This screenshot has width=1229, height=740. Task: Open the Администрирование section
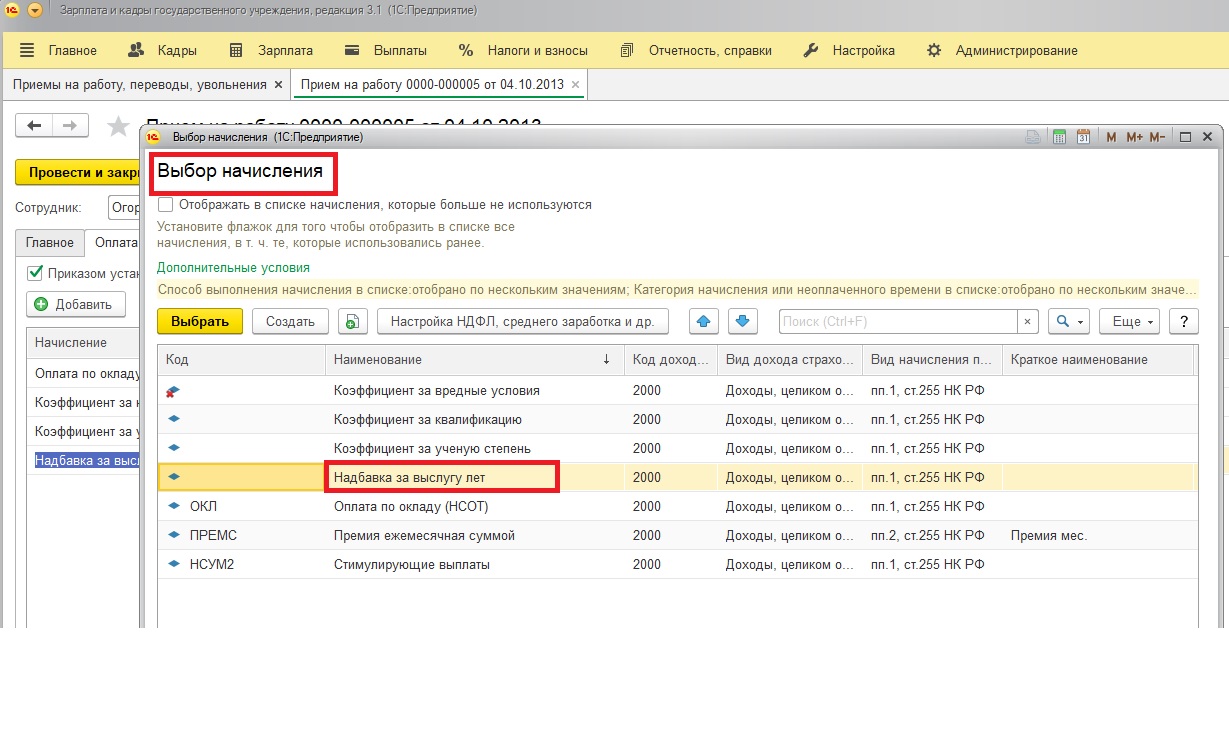[1003, 50]
